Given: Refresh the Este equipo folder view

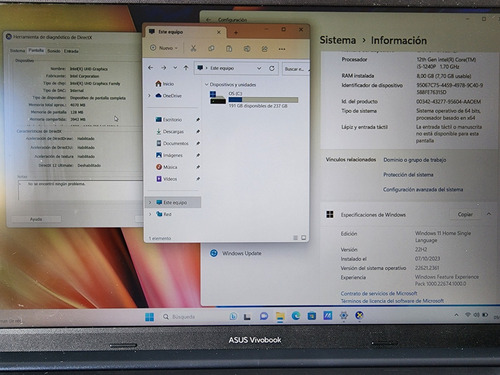Looking at the screenshot, I should 272,68.
